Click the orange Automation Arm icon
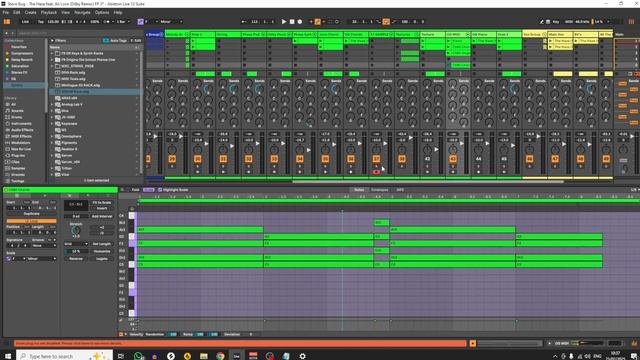 tap(318, 22)
